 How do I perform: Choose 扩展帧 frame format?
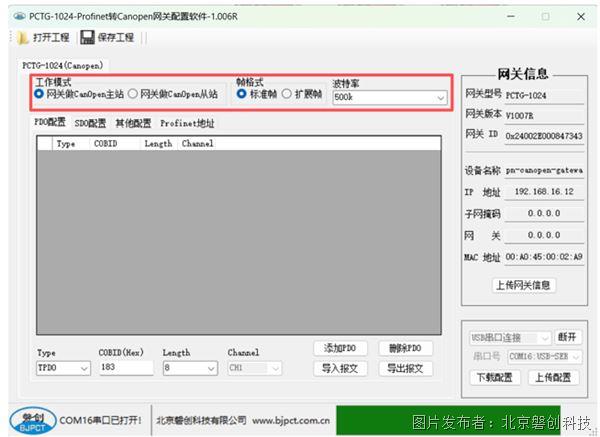point(287,93)
